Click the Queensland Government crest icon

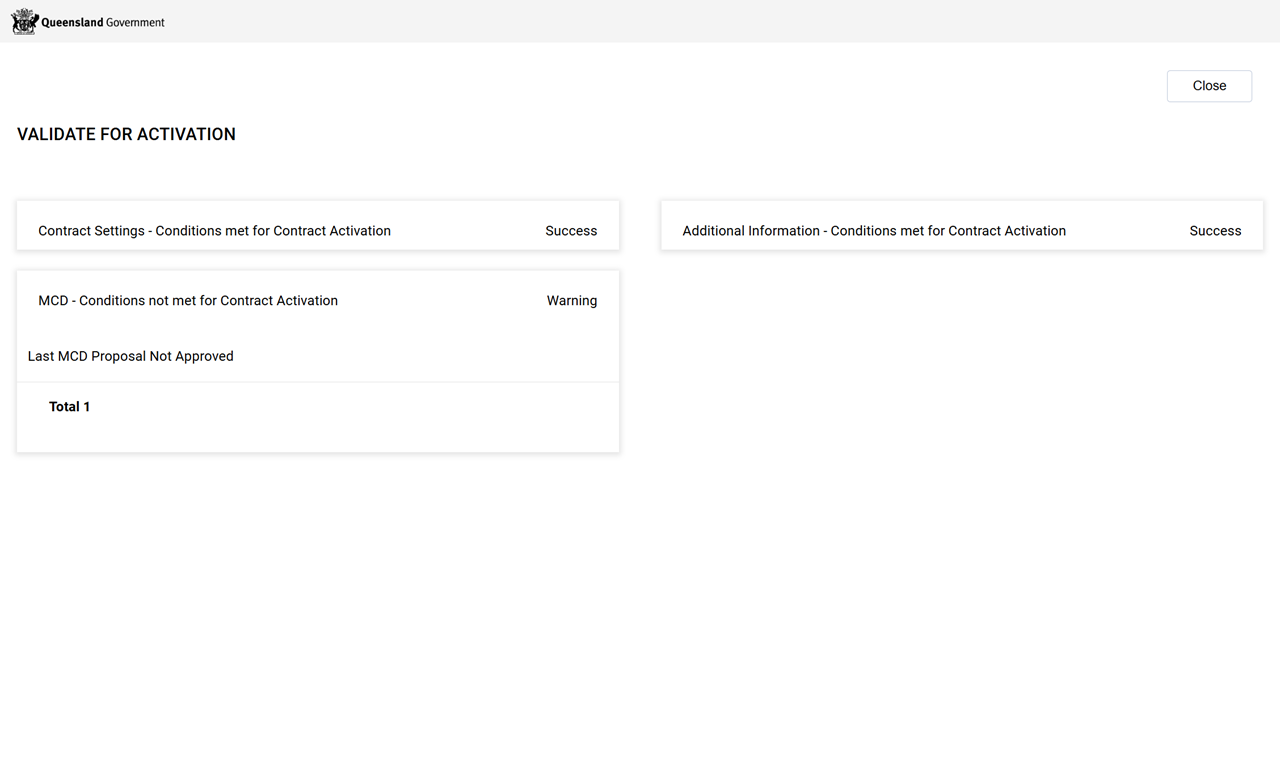(24, 21)
